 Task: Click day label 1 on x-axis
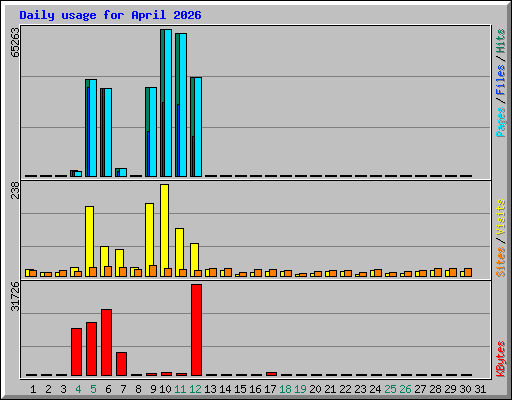pyautogui.click(x=33, y=389)
